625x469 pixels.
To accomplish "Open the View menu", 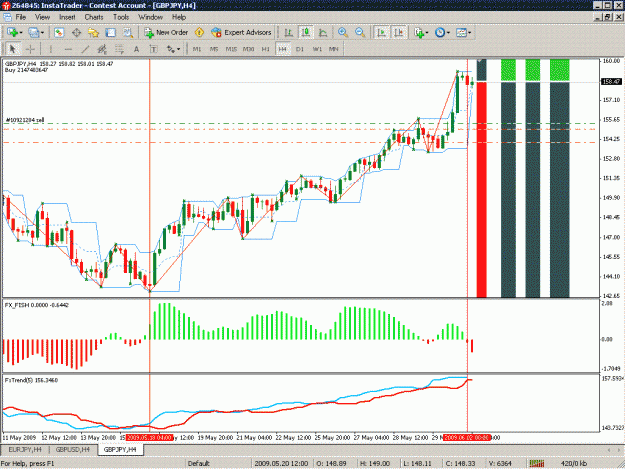I will (42, 17).
